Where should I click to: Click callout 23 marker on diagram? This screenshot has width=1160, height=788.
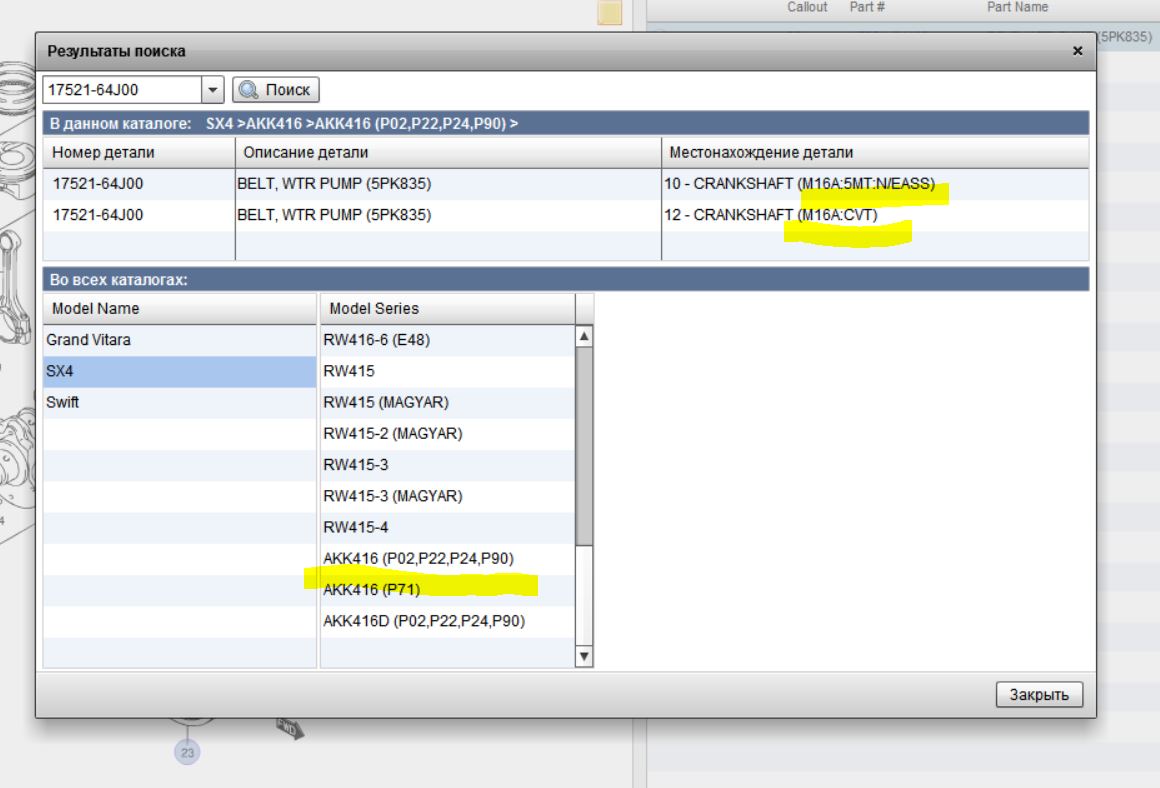pyautogui.click(x=183, y=750)
